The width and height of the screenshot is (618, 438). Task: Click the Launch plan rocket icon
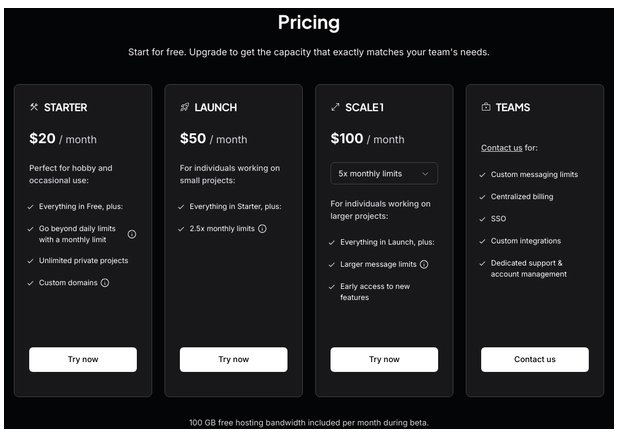coord(185,107)
